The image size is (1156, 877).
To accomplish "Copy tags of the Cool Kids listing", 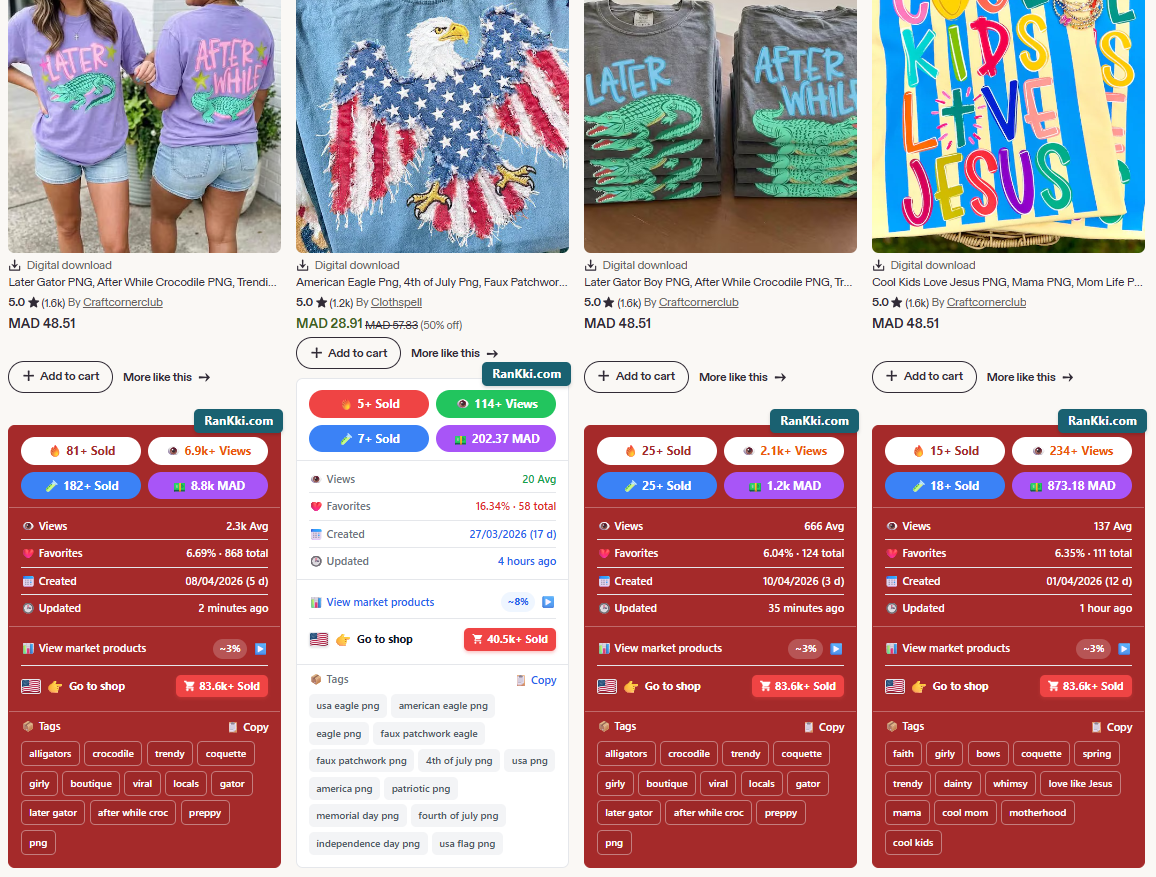I will [x=1112, y=727].
